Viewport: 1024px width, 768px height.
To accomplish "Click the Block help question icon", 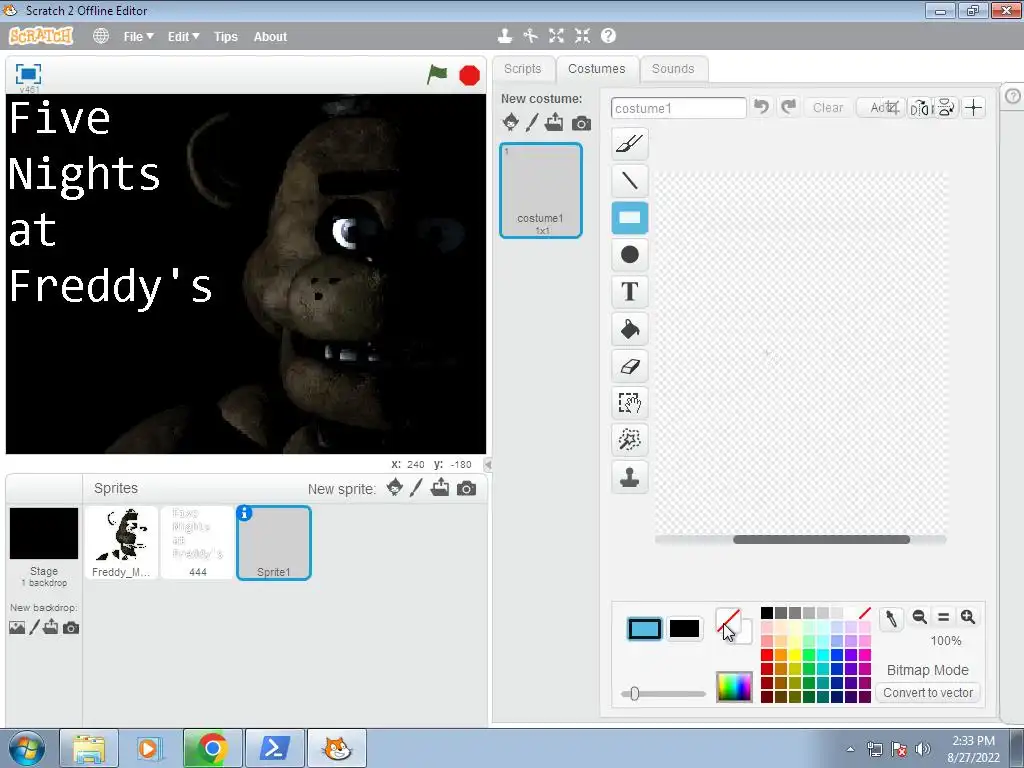I will click(x=608, y=36).
